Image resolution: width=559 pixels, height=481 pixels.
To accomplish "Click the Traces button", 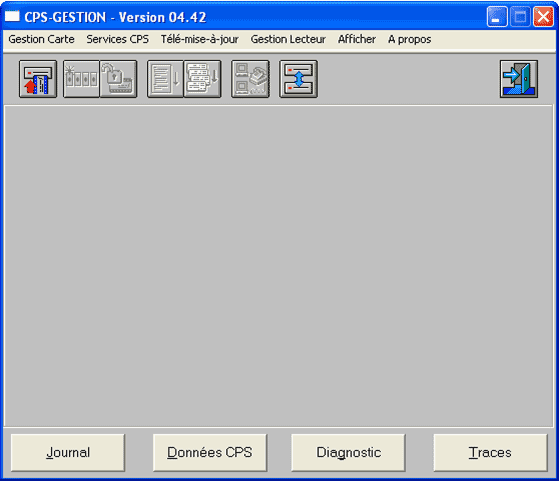I will pyautogui.click(x=490, y=452).
